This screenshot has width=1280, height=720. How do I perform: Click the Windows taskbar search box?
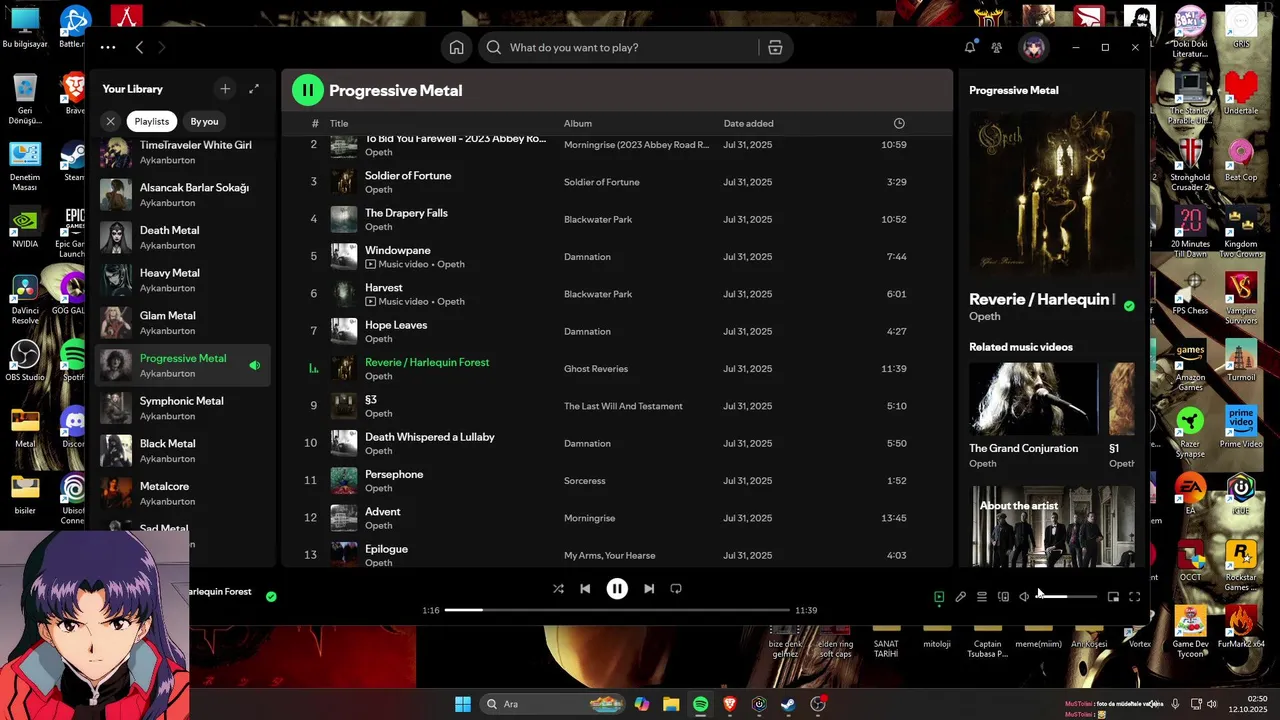click(x=553, y=704)
